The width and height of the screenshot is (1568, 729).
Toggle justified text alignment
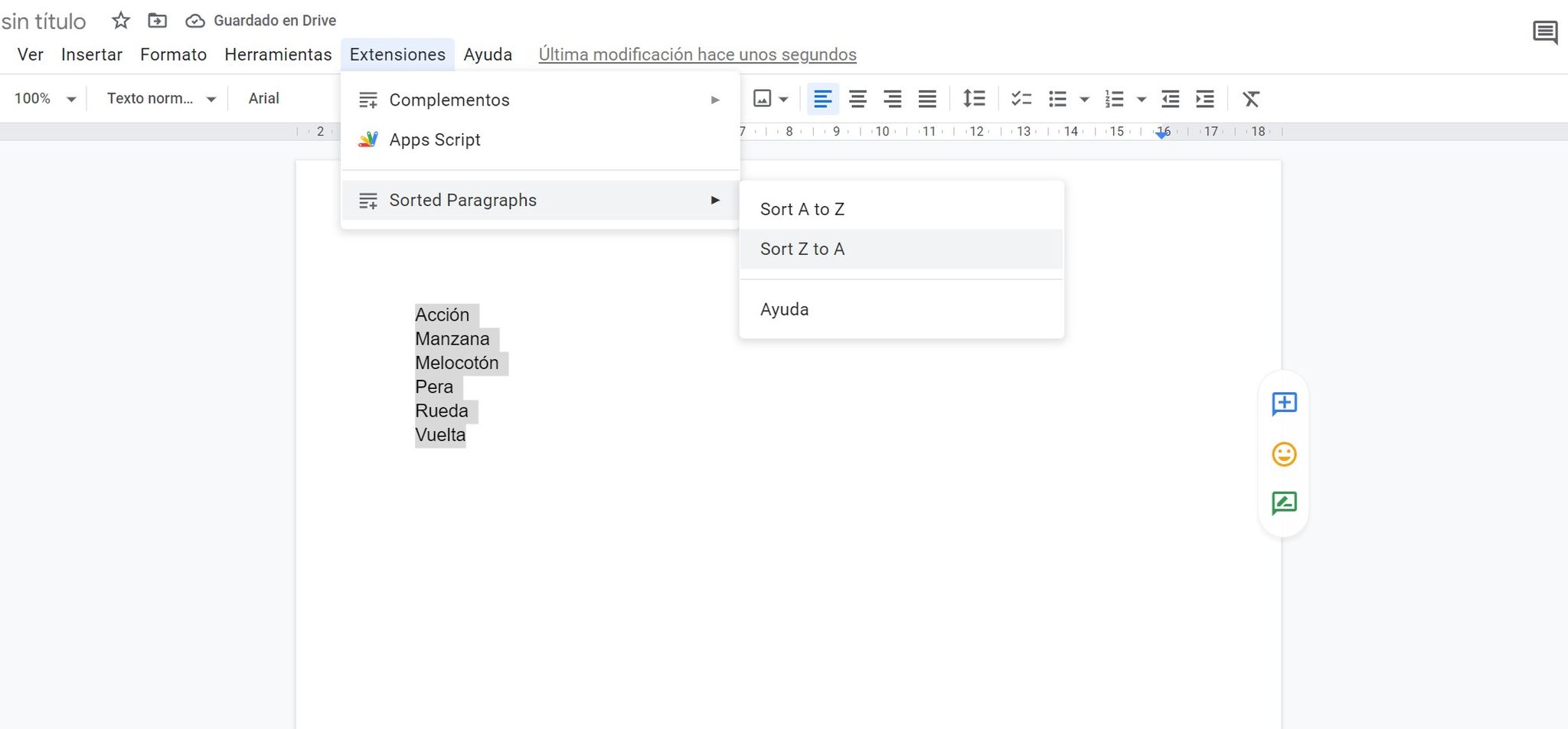927,99
